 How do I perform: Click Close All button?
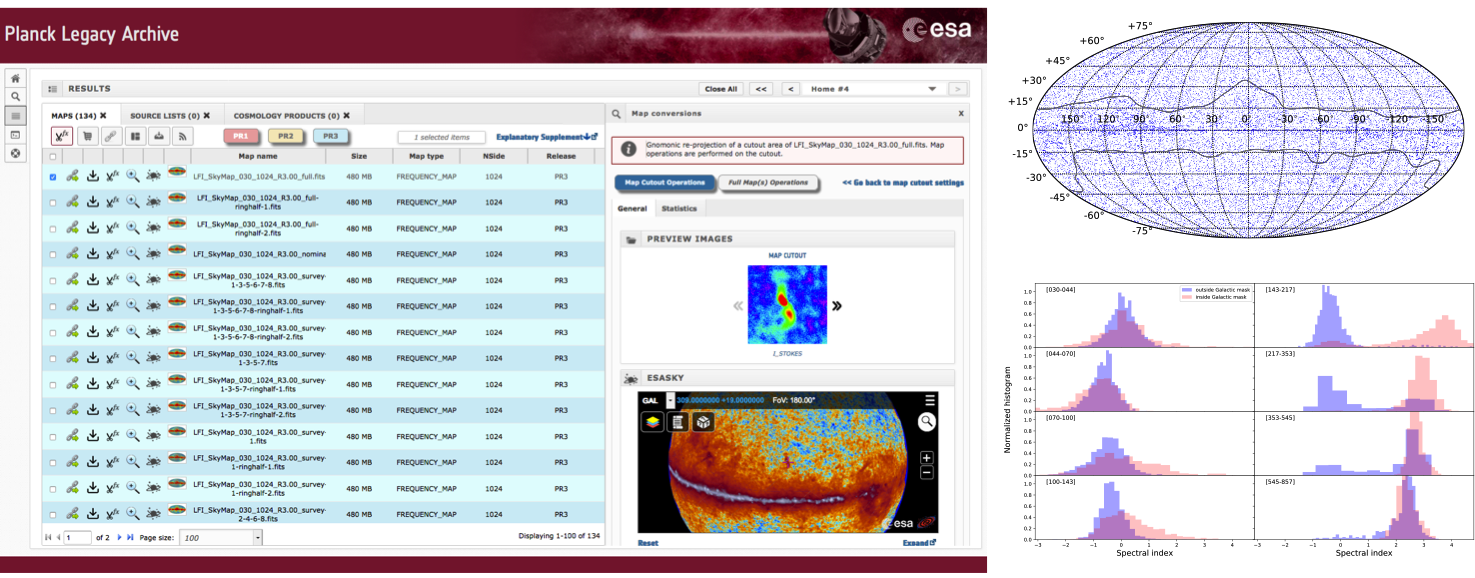click(720, 88)
